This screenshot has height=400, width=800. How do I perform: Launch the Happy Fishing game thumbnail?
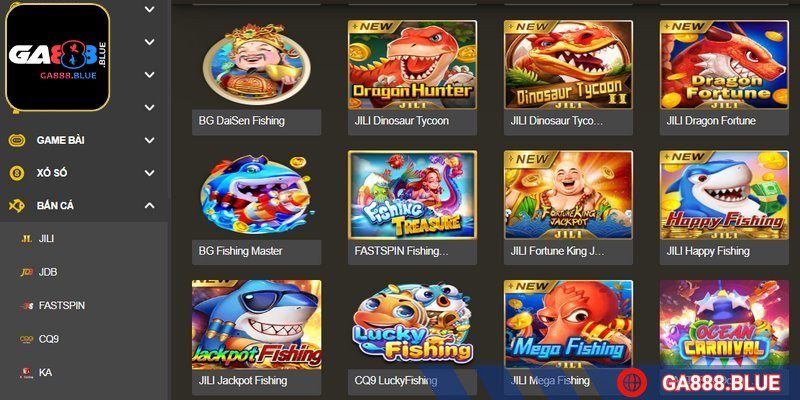coord(724,195)
